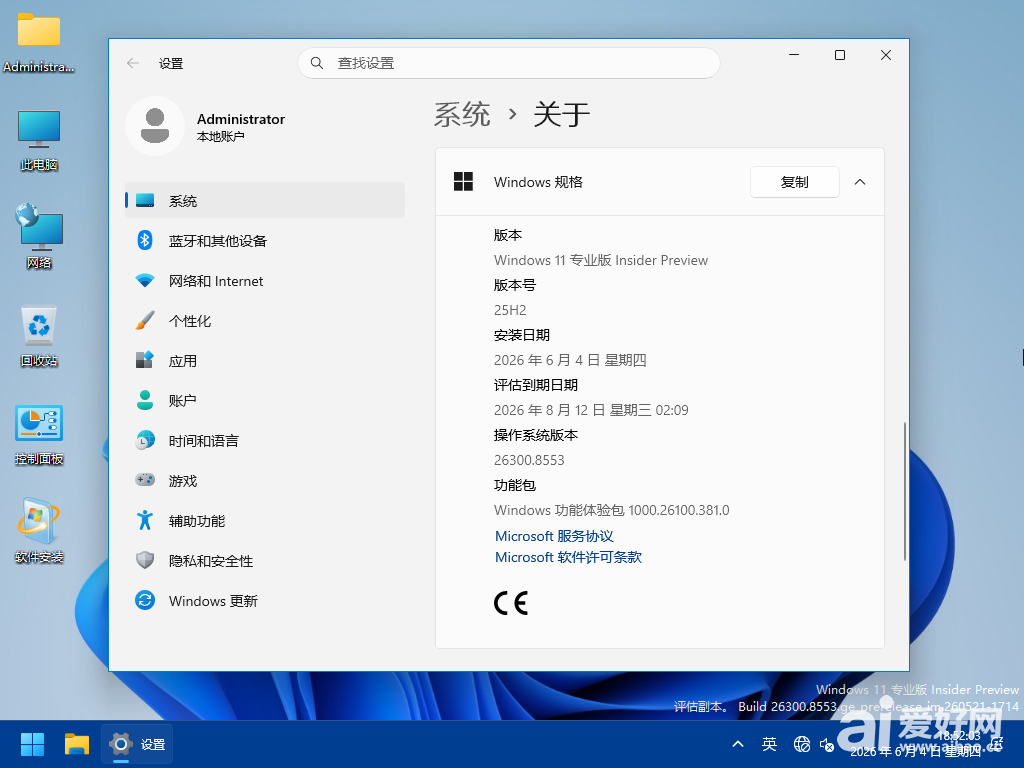Click the Settings page vertical scrollbar

[904, 491]
